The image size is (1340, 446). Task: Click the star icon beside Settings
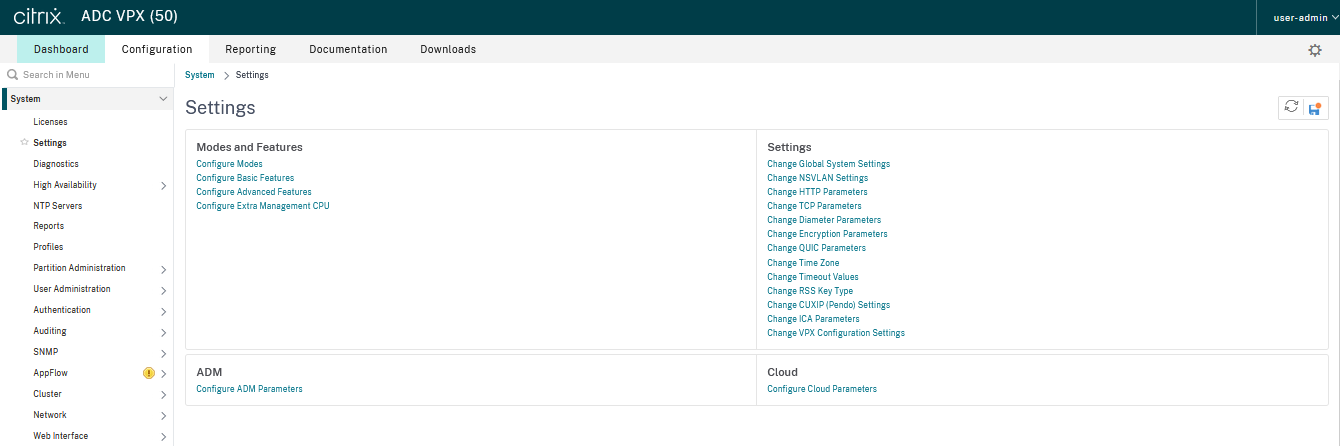24,143
